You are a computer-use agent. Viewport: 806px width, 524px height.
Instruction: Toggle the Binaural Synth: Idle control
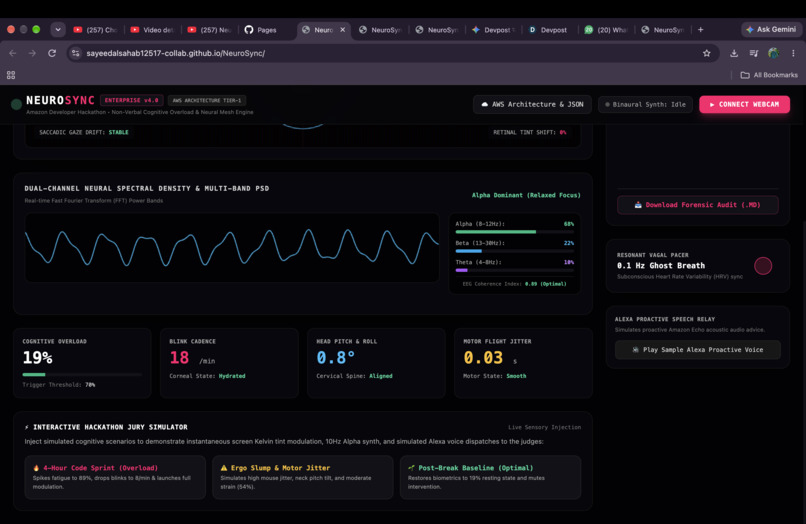(x=645, y=104)
